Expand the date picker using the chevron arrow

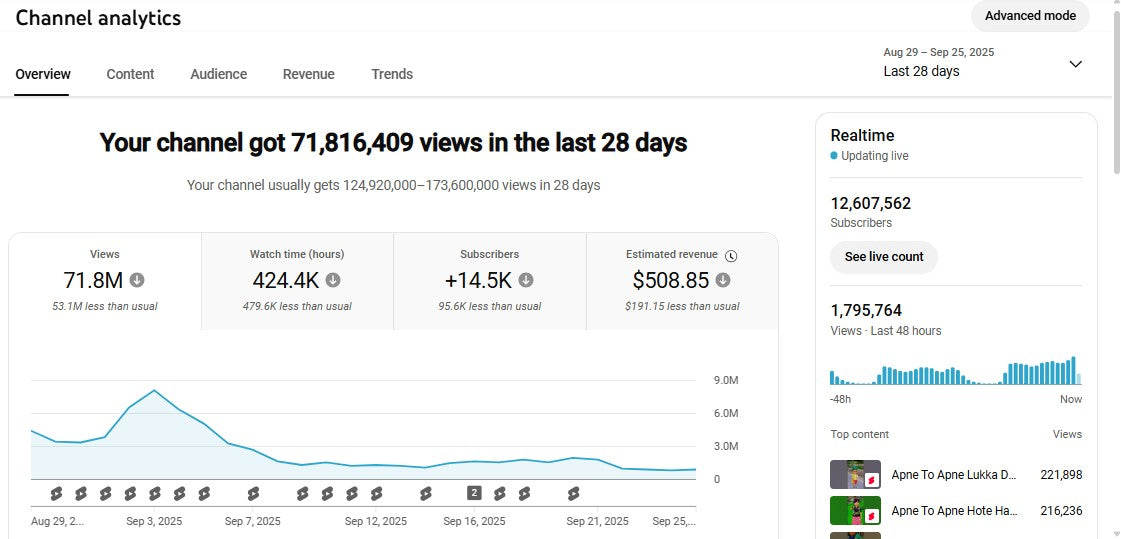pyautogui.click(x=1075, y=64)
